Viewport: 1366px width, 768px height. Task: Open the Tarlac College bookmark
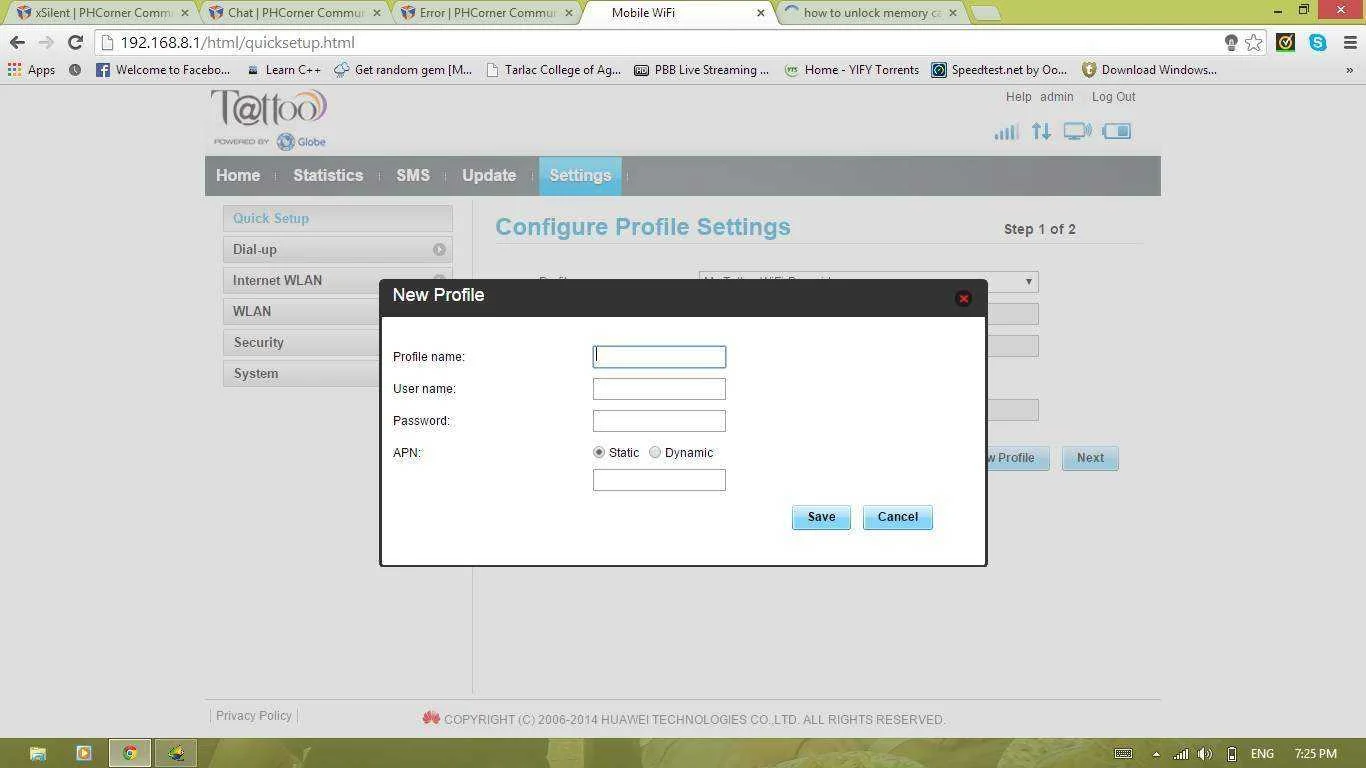point(553,70)
